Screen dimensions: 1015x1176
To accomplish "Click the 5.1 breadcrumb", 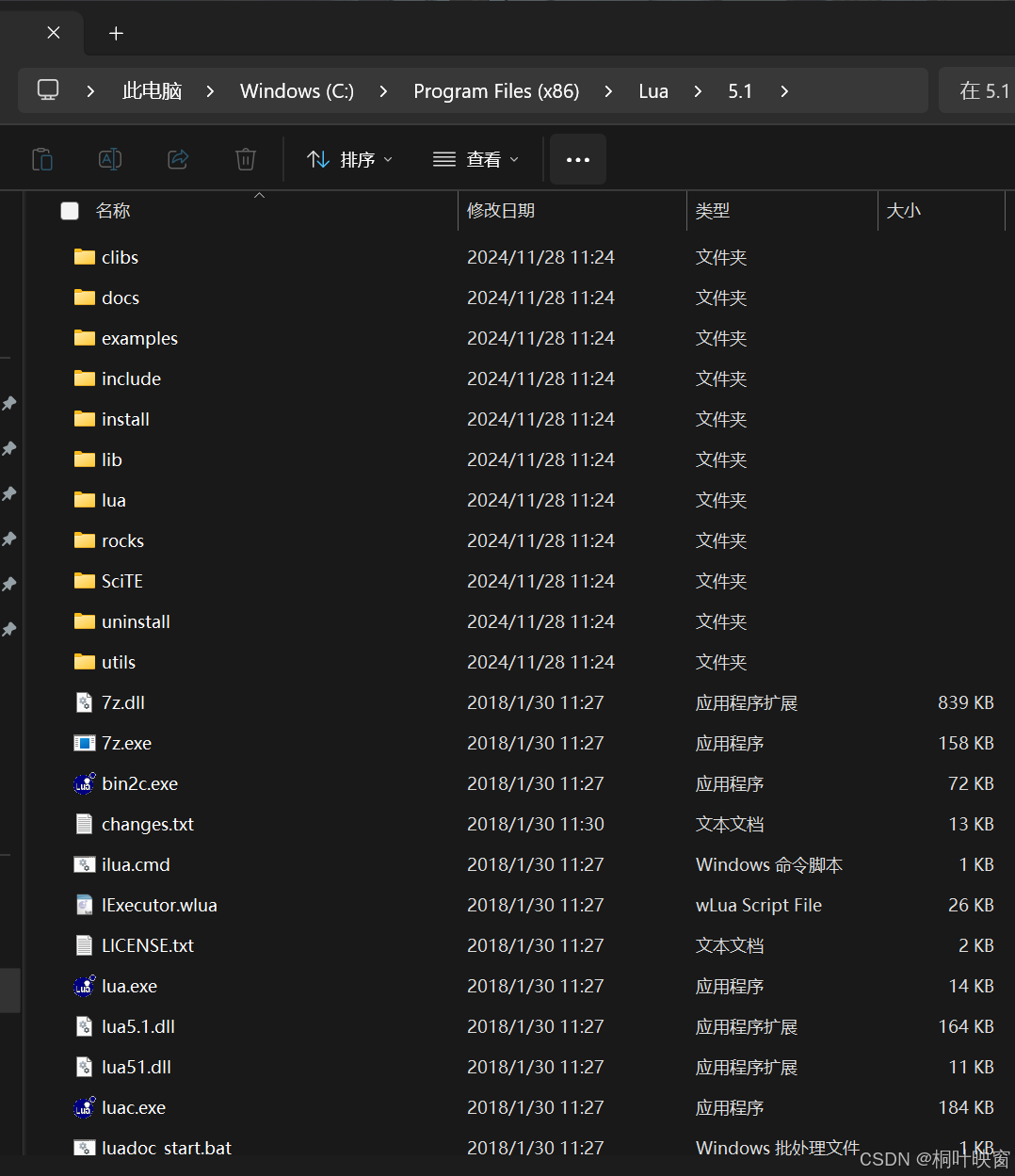I will (x=740, y=91).
